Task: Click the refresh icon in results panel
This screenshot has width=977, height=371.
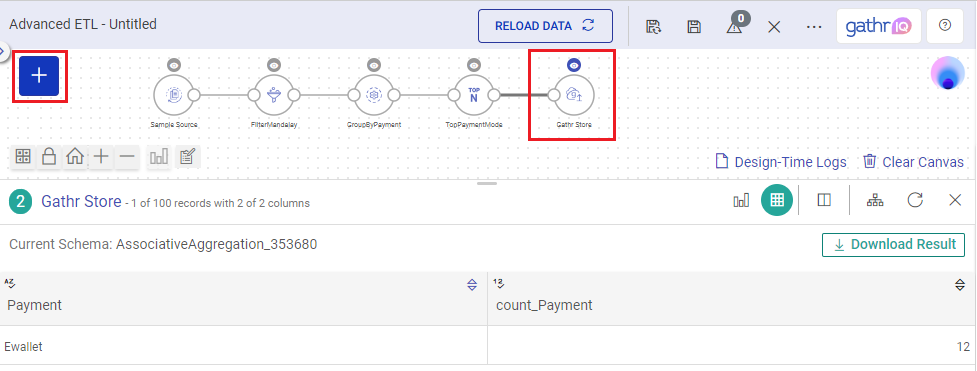Action: (915, 200)
